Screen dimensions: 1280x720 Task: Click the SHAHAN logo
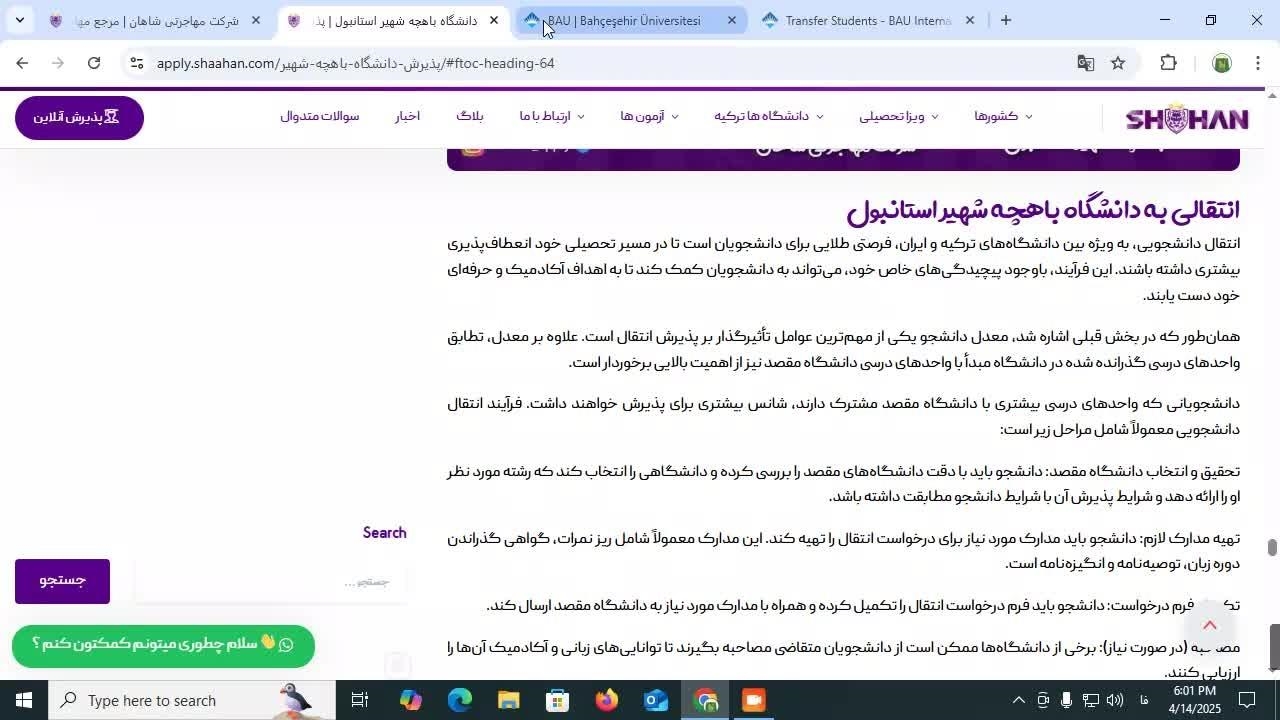pyautogui.click(x=1187, y=119)
